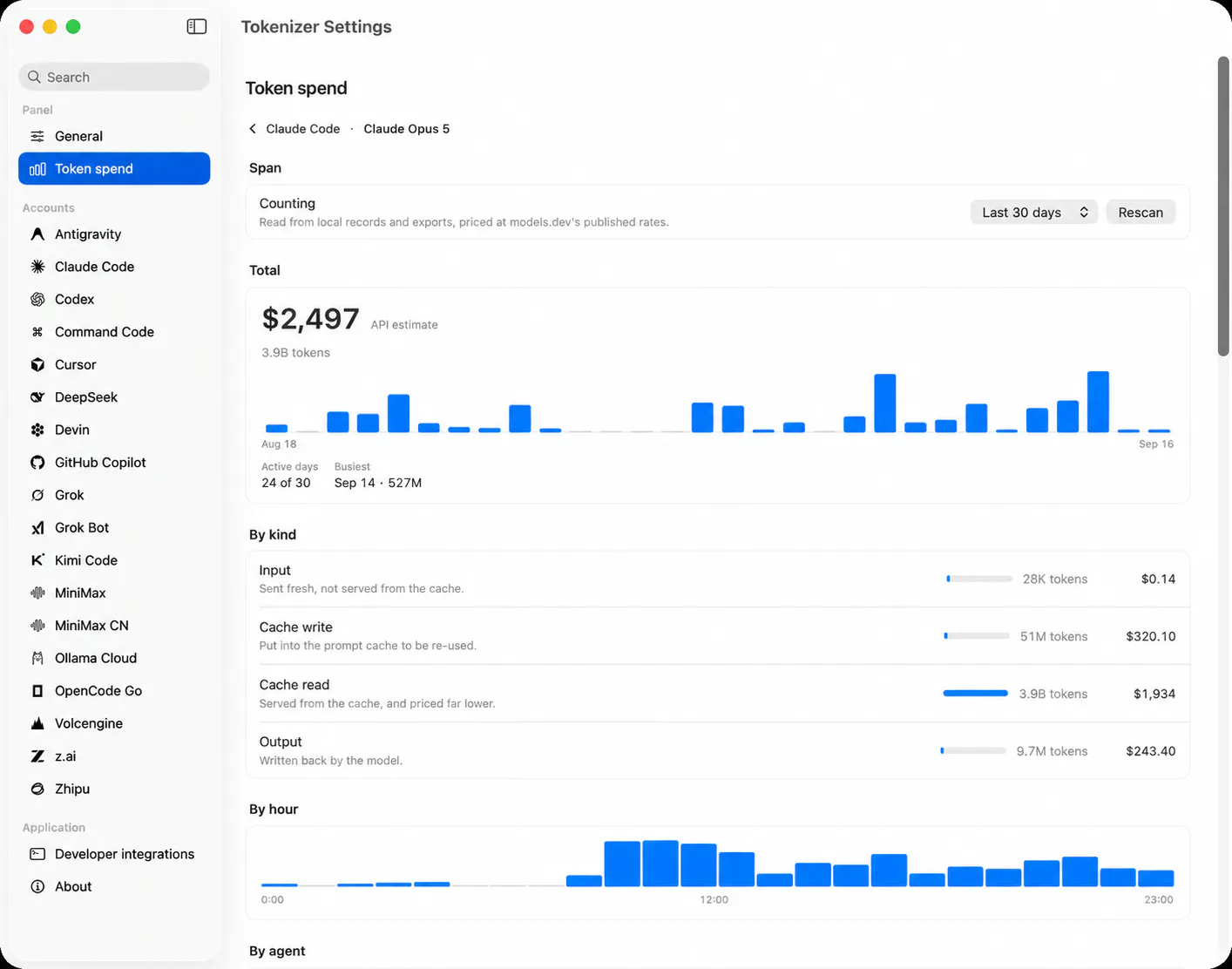
Task: Click the General sliders icon
Action: [x=37, y=136]
